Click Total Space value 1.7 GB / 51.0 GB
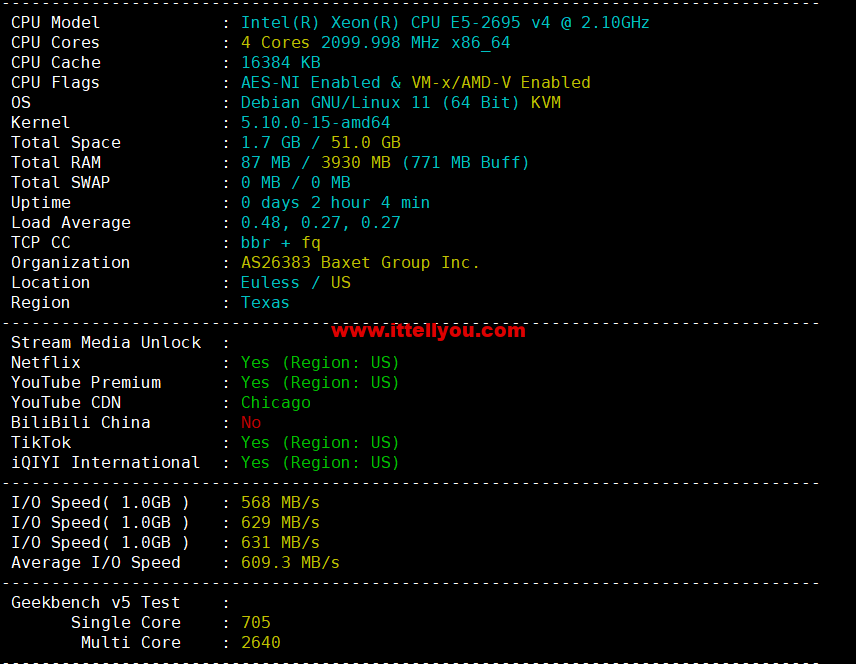 (x=321, y=143)
